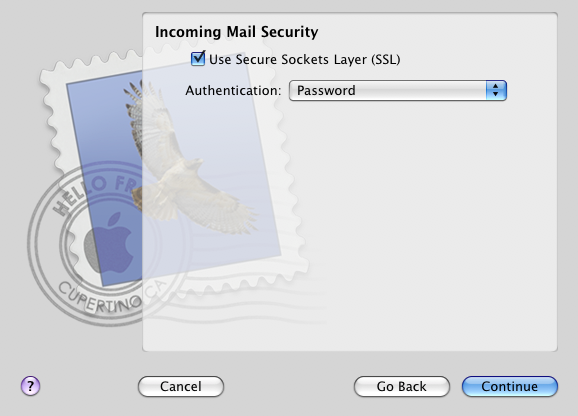Click the blue up-down stepper arrows

(496, 90)
